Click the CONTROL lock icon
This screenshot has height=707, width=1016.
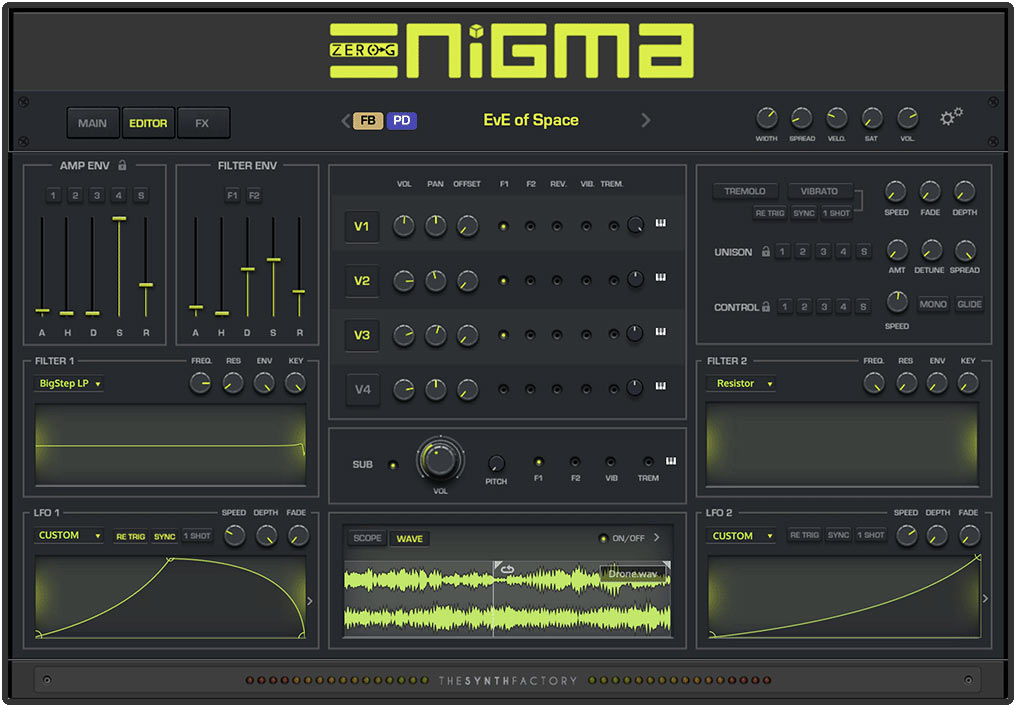pyautogui.click(x=765, y=307)
